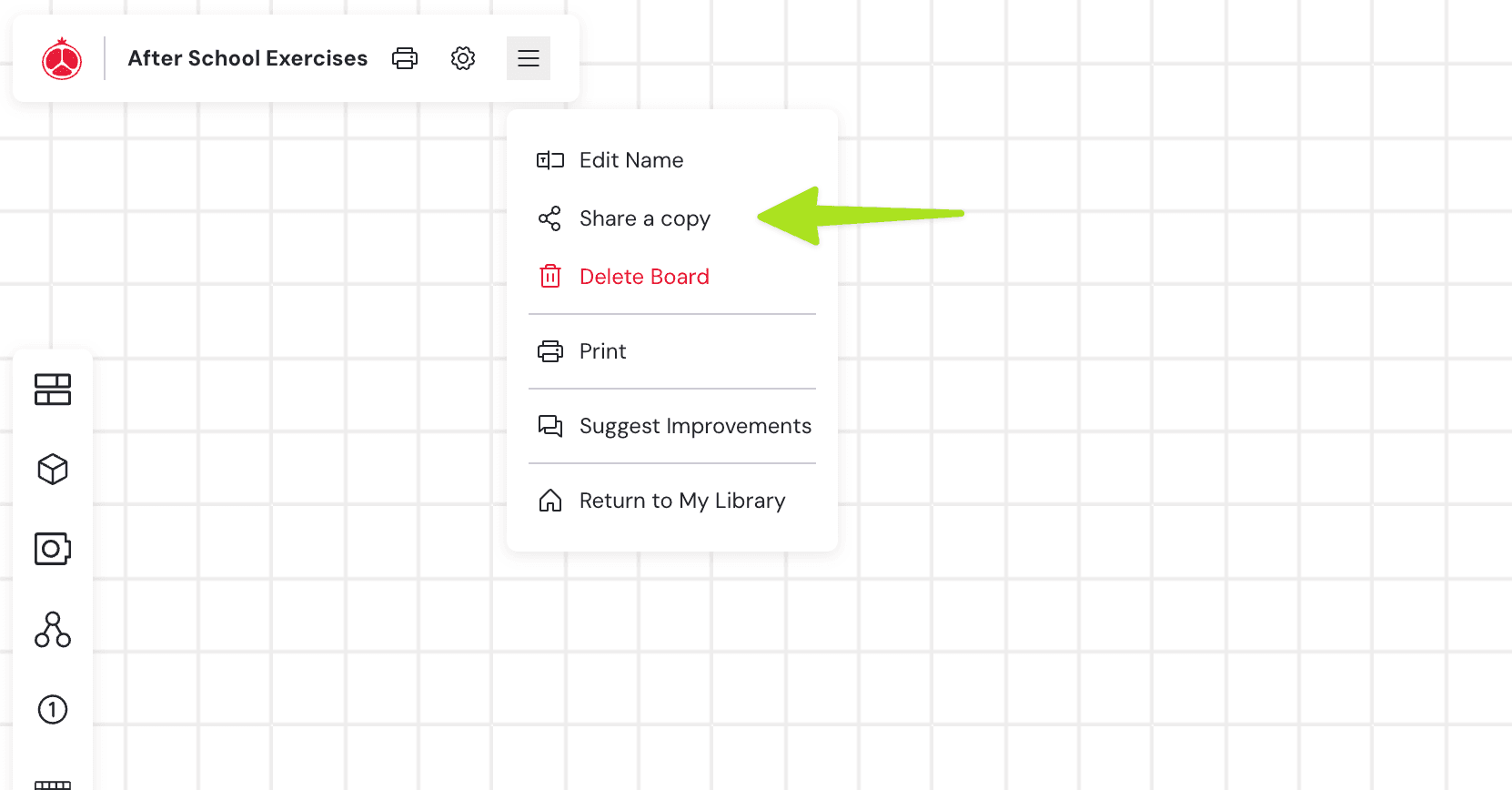The width and height of the screenshot is (1512, 790).
Task: Close the hamburger menu button
Action: (529, 59)
